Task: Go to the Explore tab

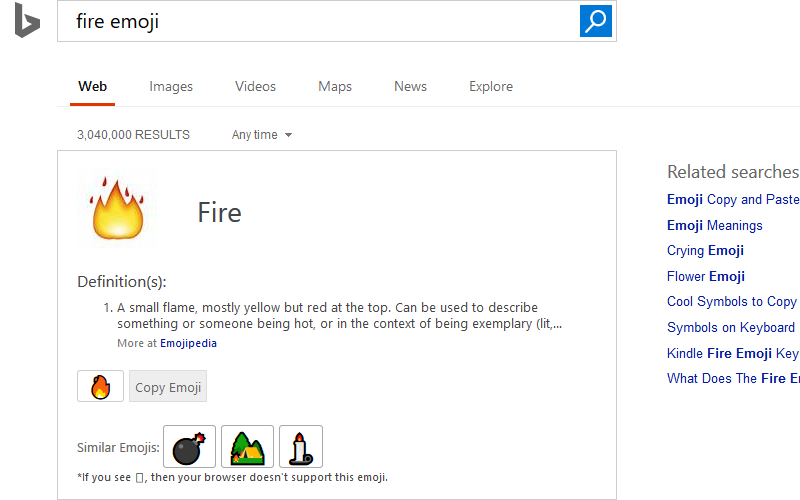Action: (491, 86)
